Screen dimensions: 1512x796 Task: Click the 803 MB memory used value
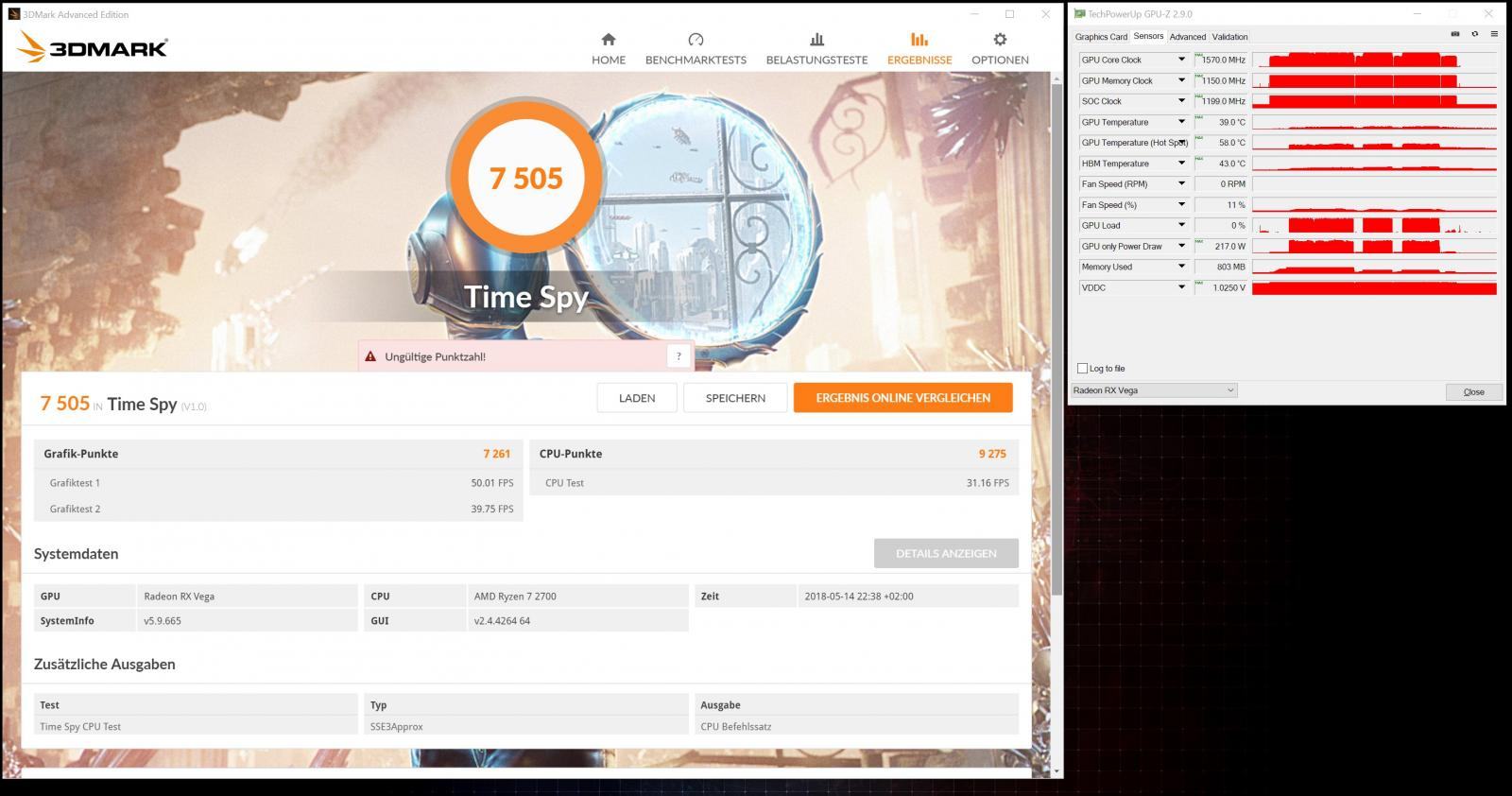1221,267
